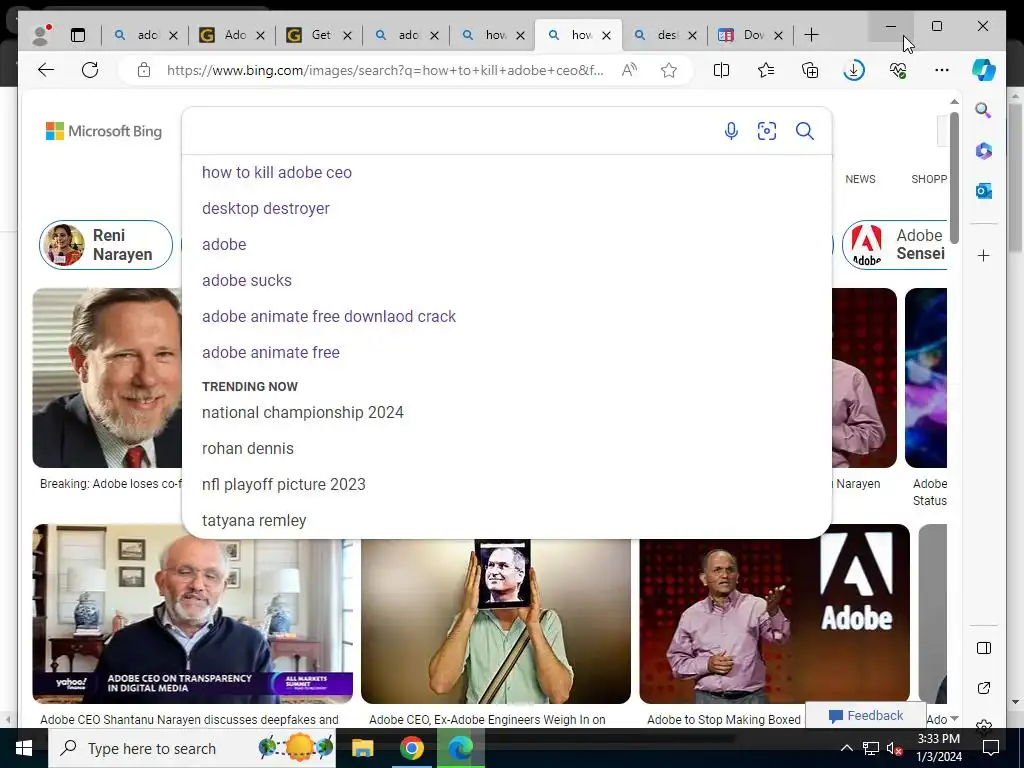Click the browser back arrow
The image size is (1024, 768).
pos(46,70)
